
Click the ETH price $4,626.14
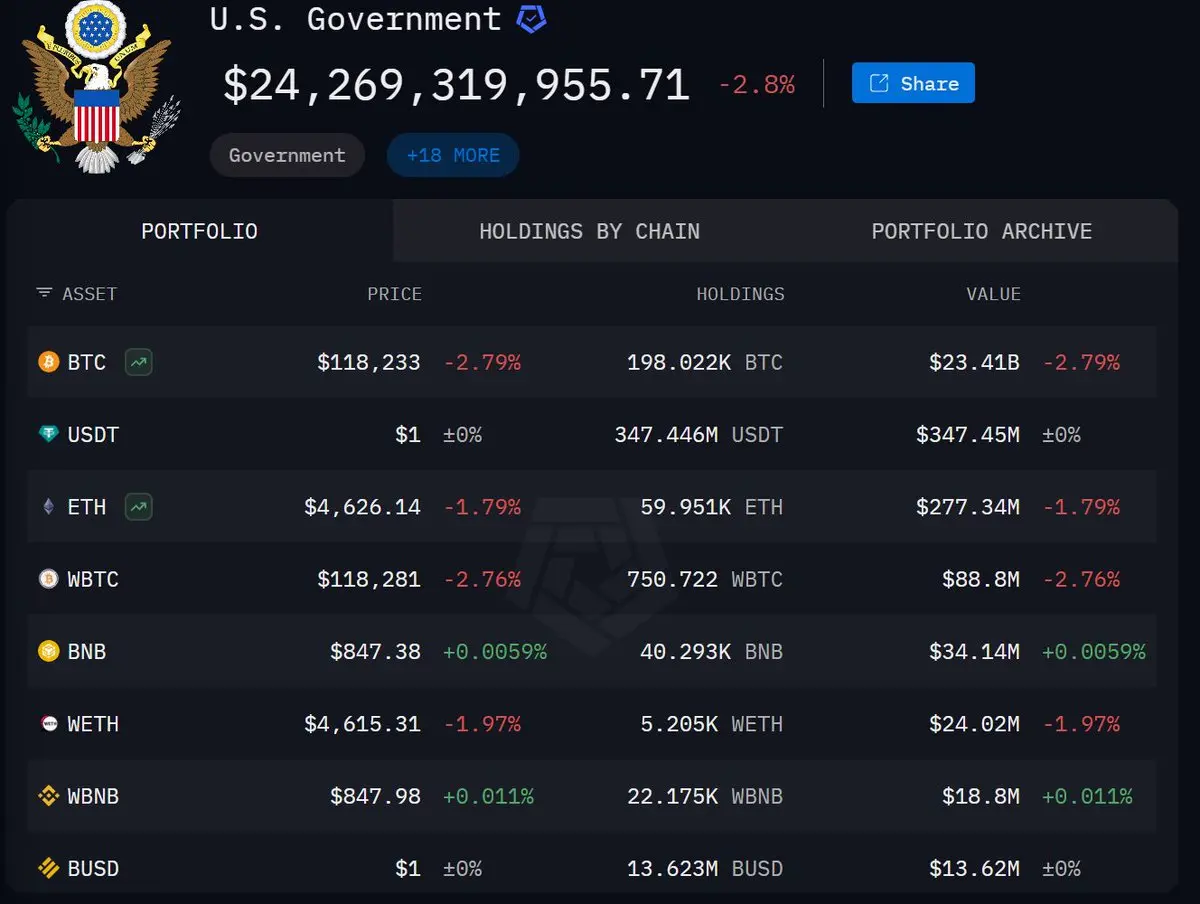point(362,507)
